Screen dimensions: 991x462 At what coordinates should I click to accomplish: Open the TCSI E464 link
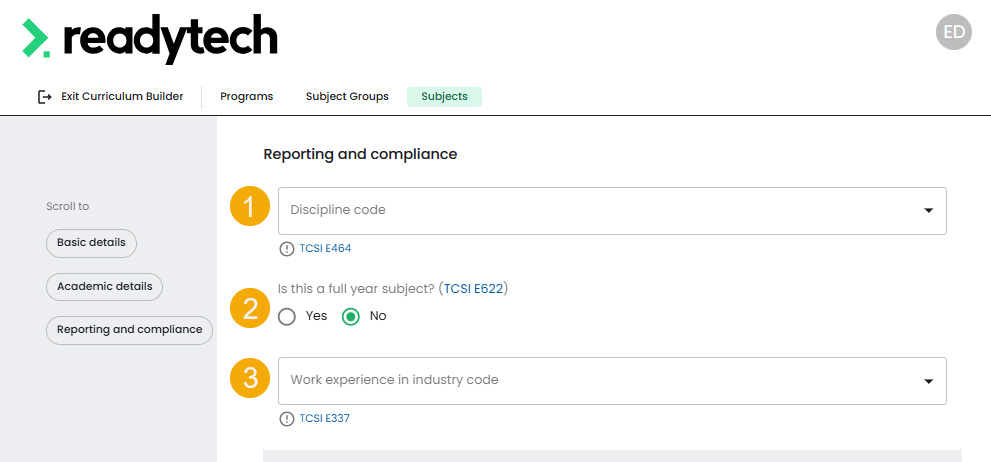tap(325, 248)
